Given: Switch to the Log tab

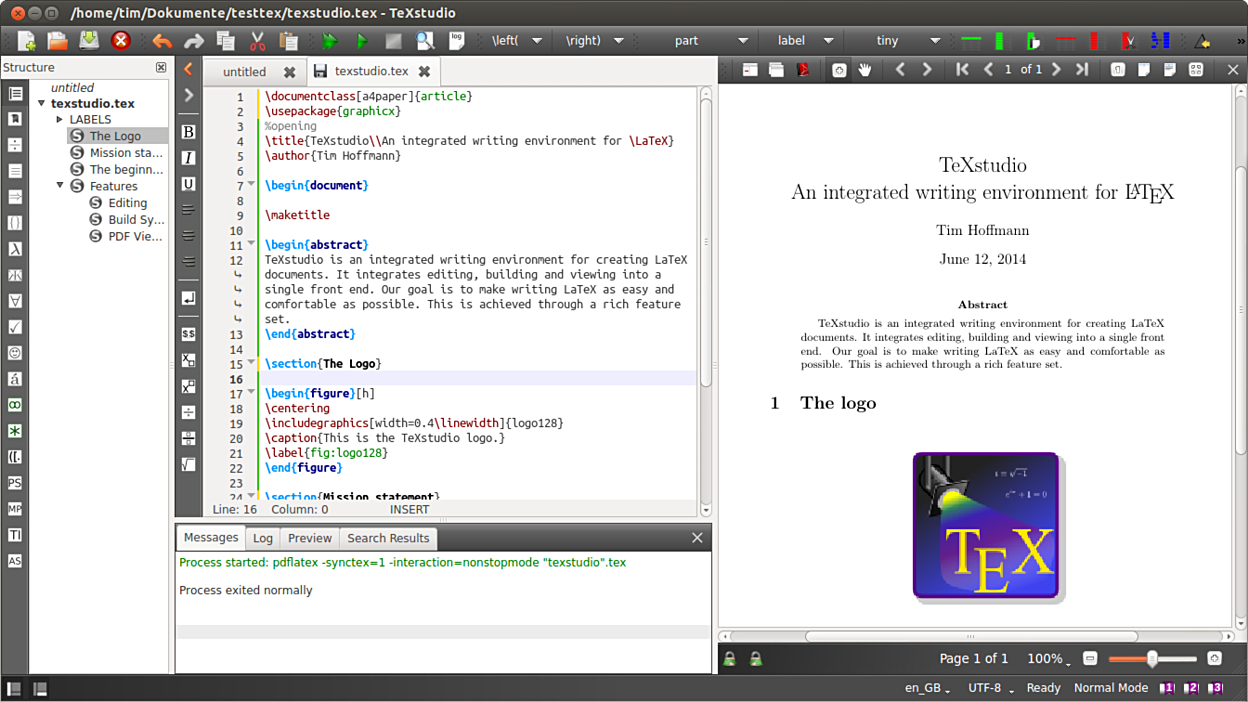Looking at the screenshot, I should 263,538.
